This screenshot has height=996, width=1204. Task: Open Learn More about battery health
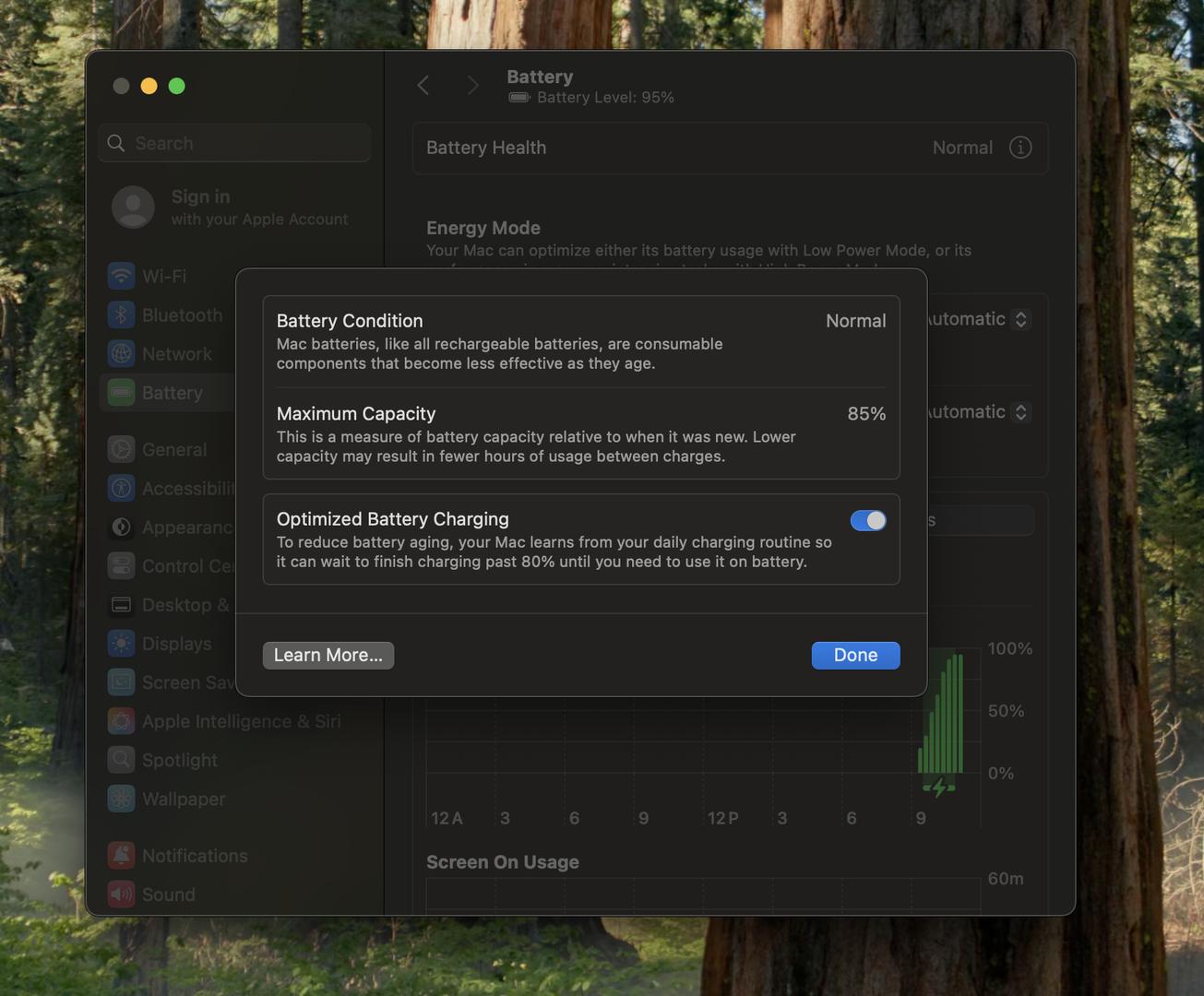[328, 655]
